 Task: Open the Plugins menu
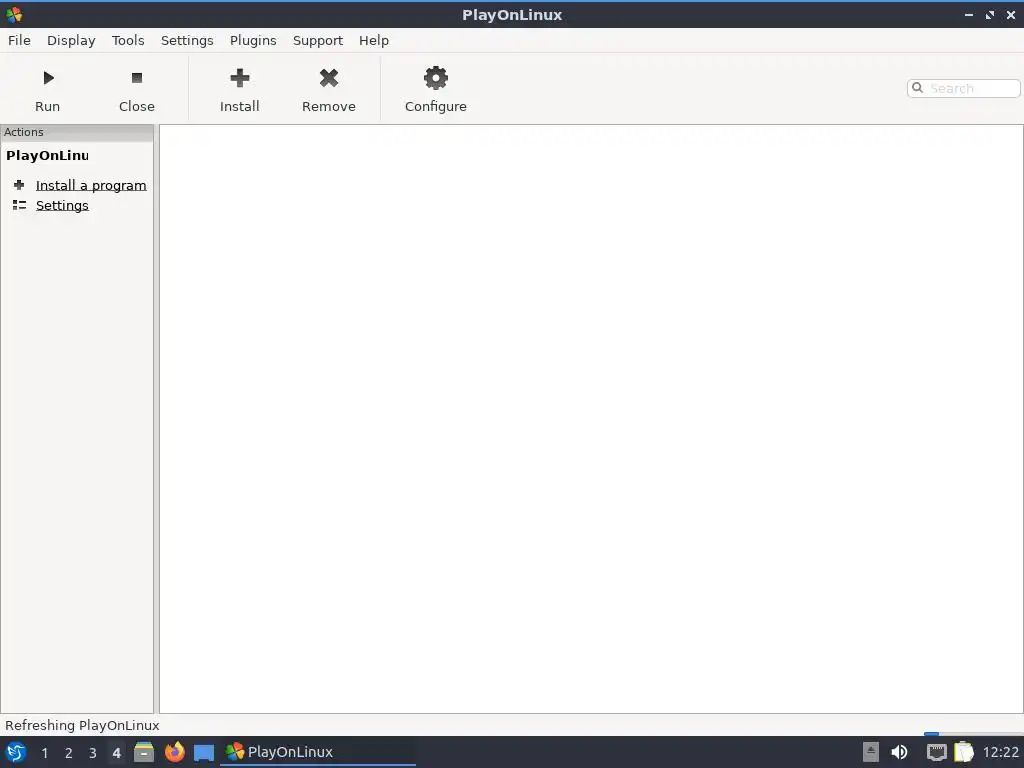pos(253,40)
